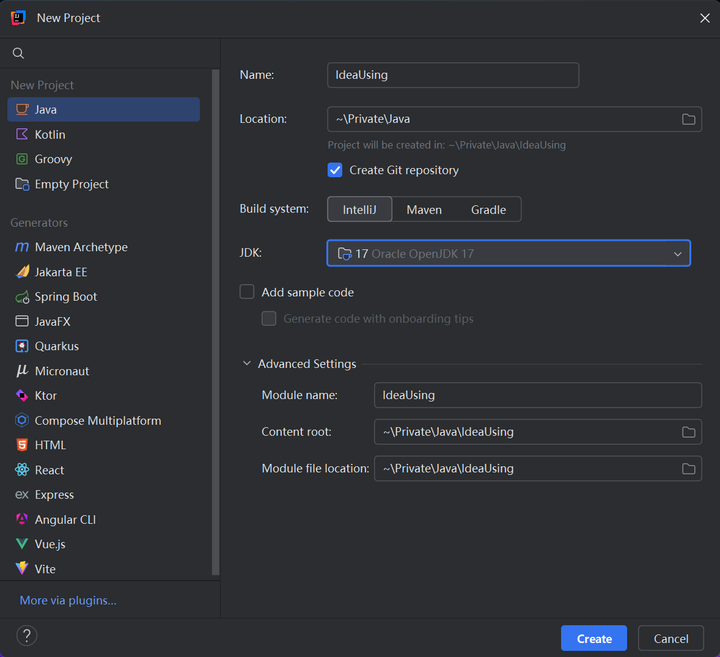The width and height of the screenshot is (720, 657).
Task: Switch build system to Gradle
Action: (488, 210)
